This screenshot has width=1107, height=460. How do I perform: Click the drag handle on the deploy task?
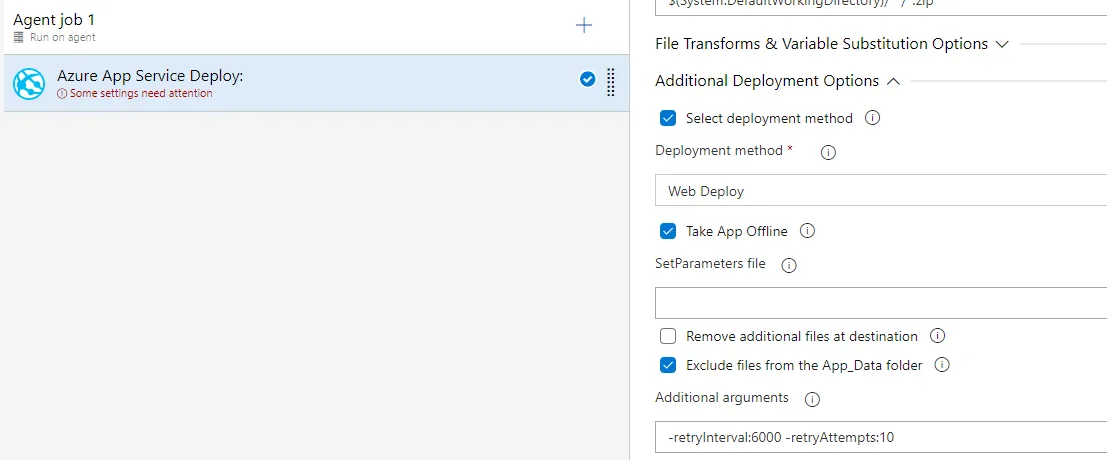tap(611, 82)
